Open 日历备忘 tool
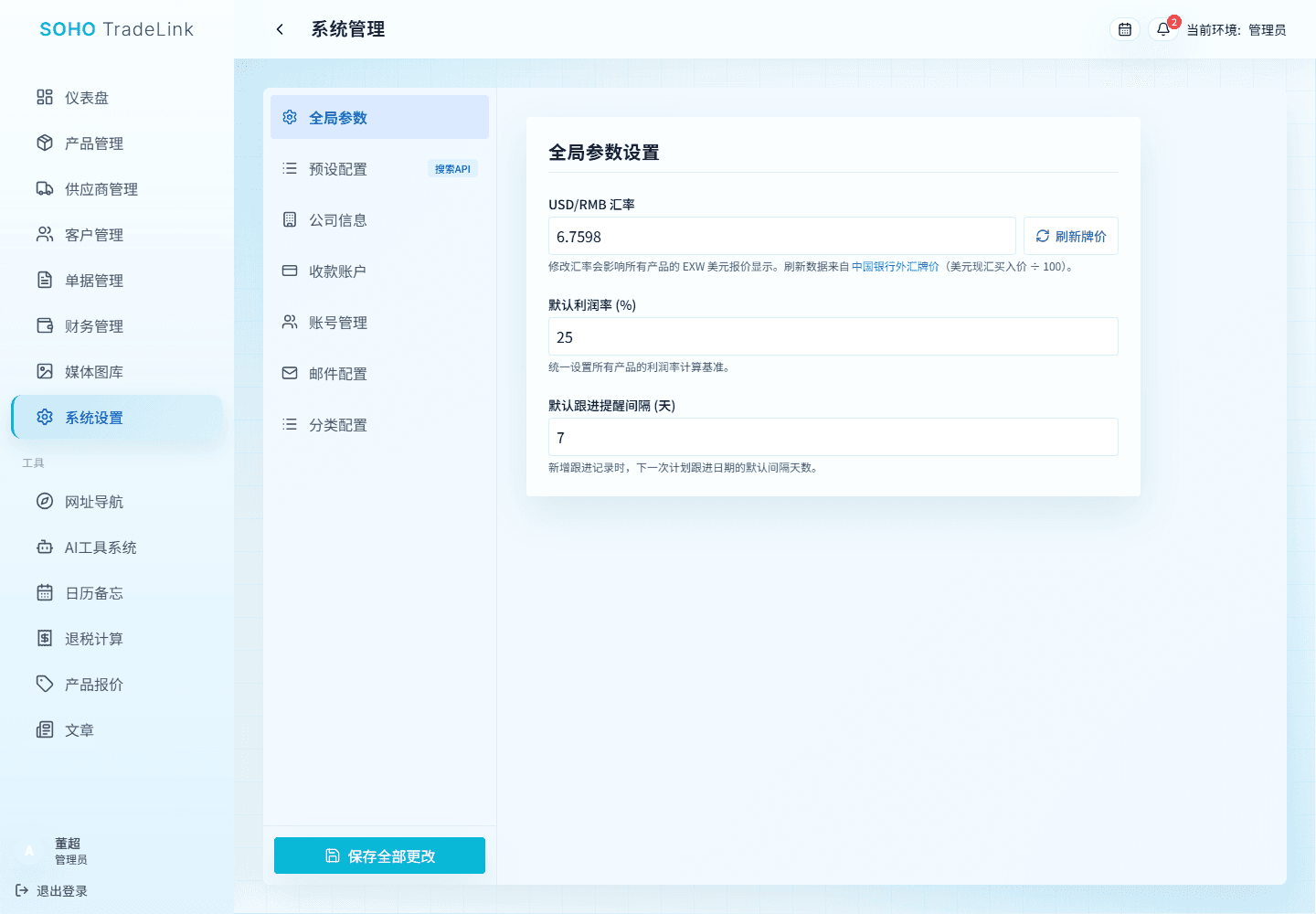 point(117,593)
